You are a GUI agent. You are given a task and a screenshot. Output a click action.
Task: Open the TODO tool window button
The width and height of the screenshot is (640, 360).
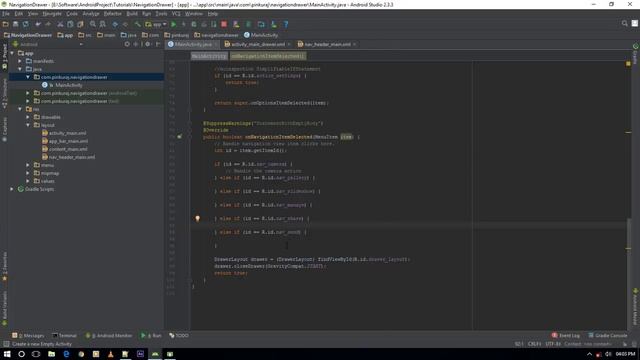click(x=179, y=336)
